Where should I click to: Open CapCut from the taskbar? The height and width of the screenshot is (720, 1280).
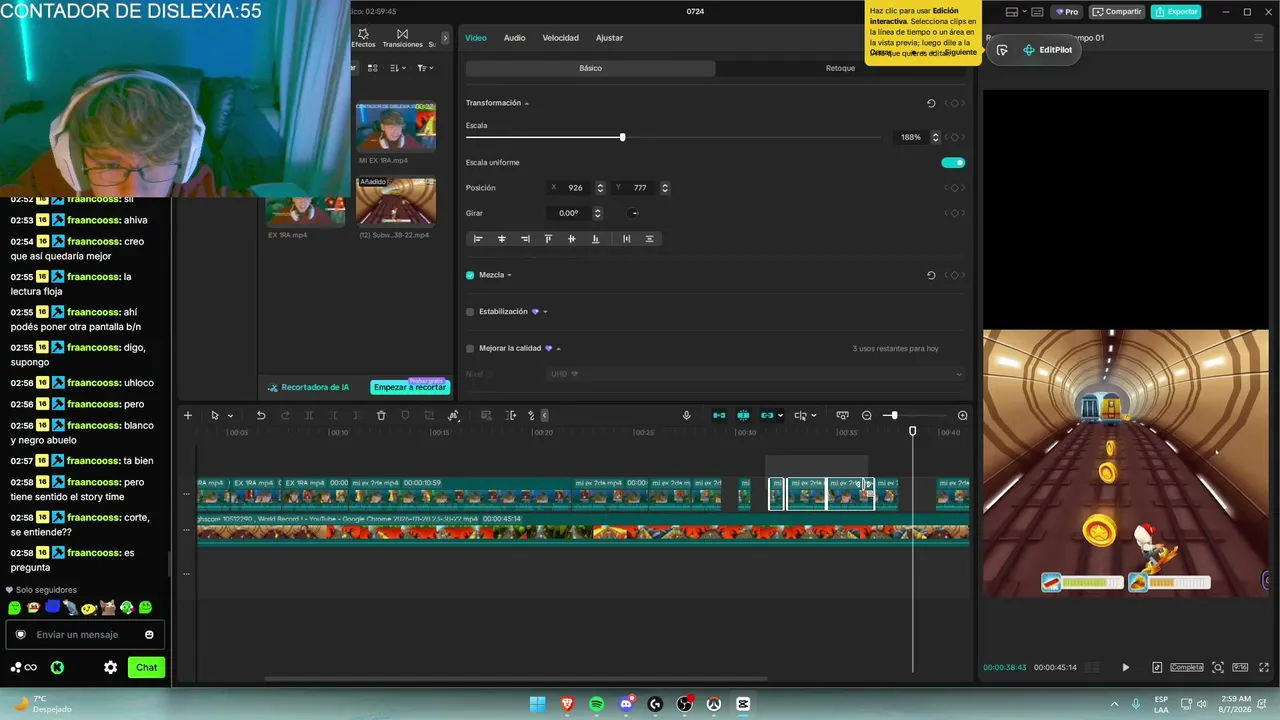743,704
